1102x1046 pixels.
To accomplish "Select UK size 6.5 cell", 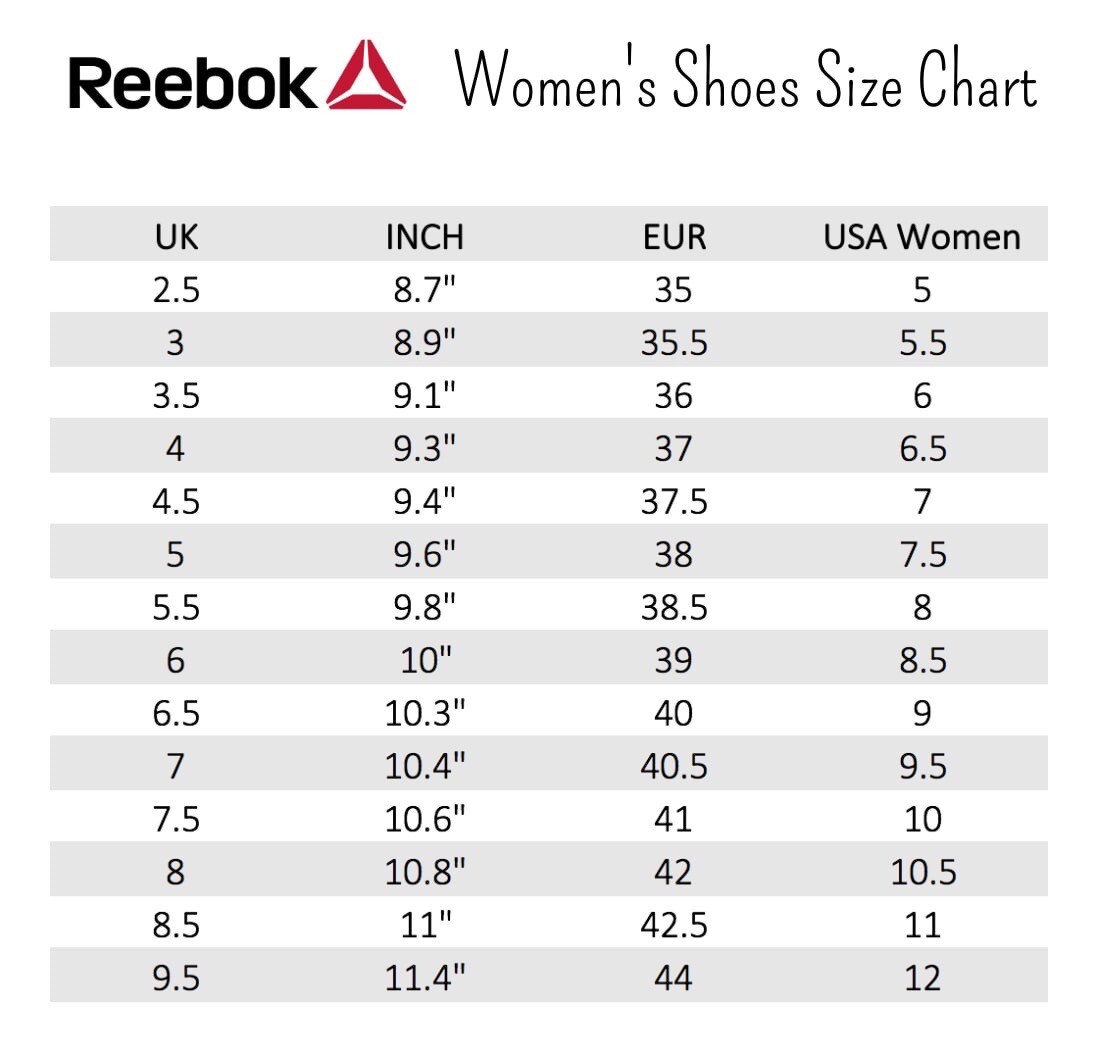I will pos(176,714).
